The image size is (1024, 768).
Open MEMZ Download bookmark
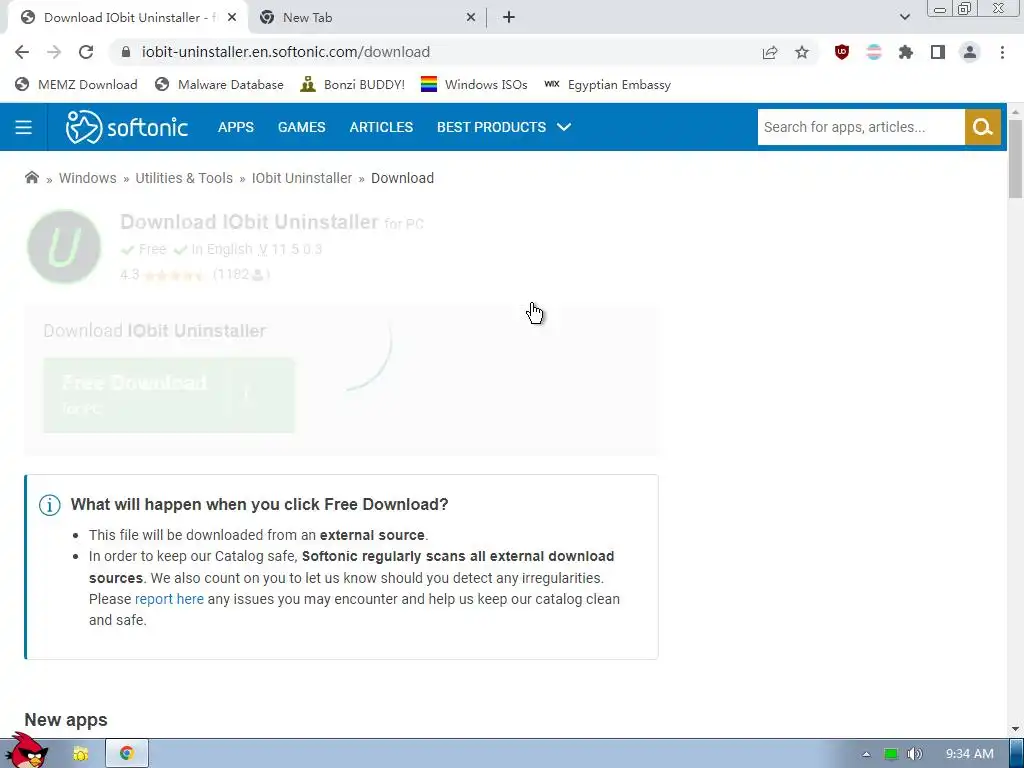pyautogui.click(x=76, y=84)
